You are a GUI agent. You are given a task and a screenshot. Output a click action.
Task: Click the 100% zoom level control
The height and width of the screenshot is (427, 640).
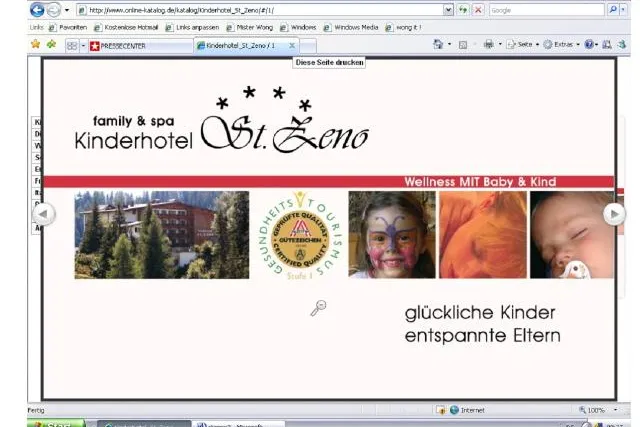coord(591,410)
